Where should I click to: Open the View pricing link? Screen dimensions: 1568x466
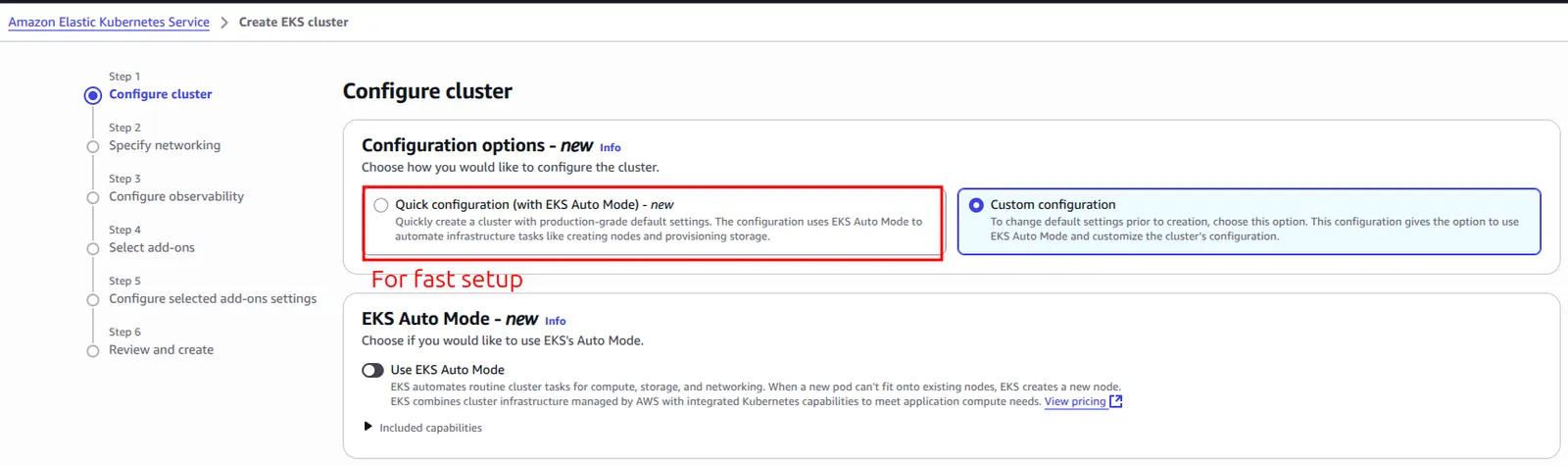1074,401
